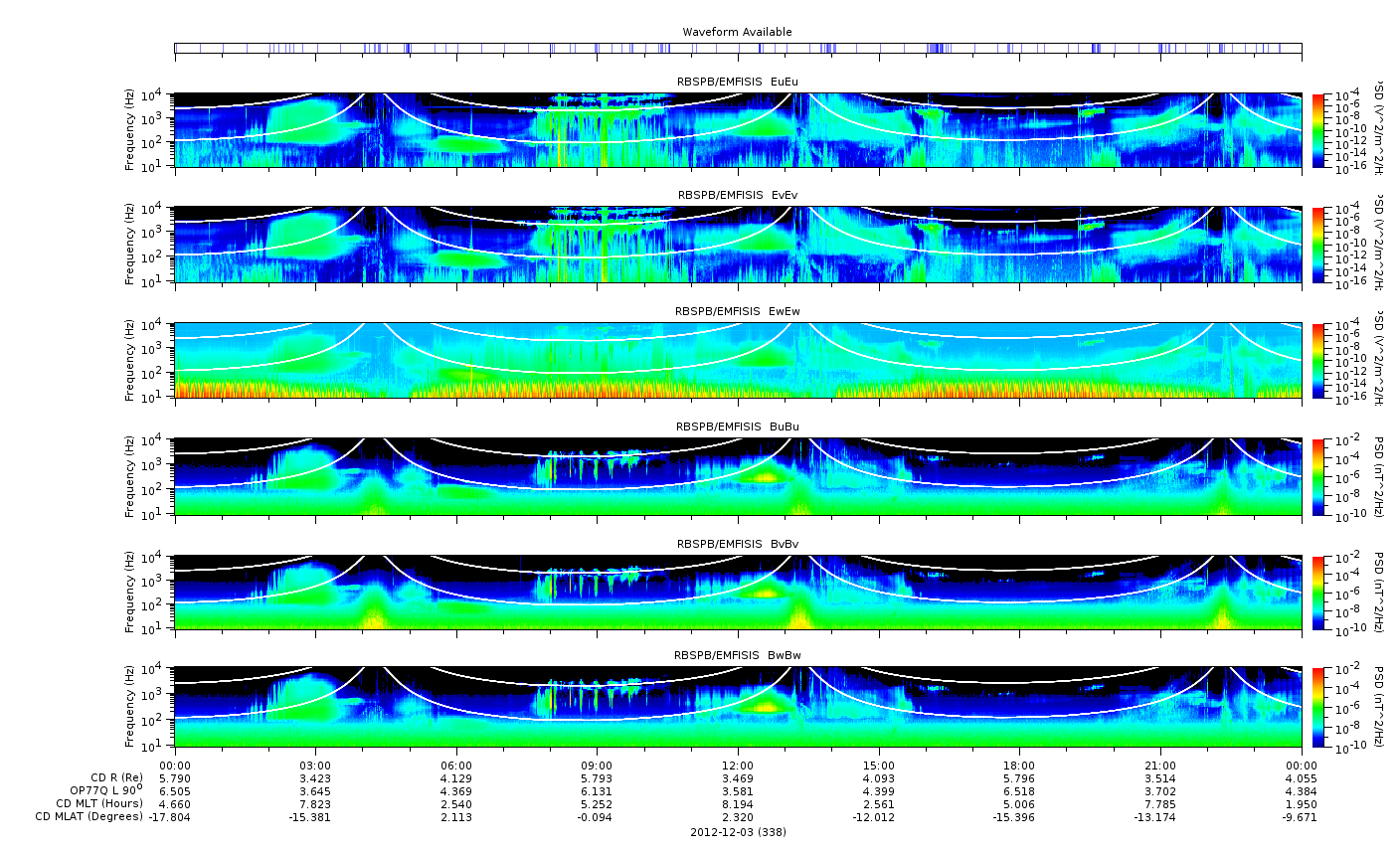Select the CD MLAT (Degrees) row label

[x=87, y=817]
